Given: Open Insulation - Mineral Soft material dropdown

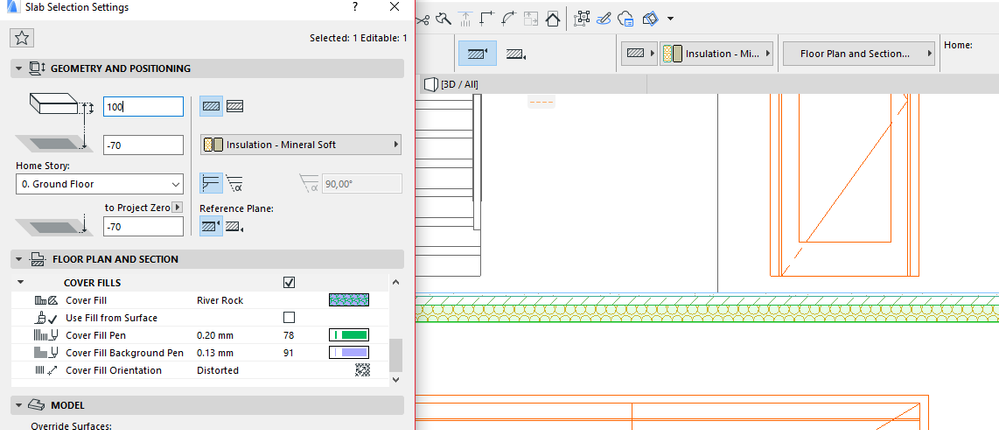Looking at the screenshot, I should [x=300, y=145].
